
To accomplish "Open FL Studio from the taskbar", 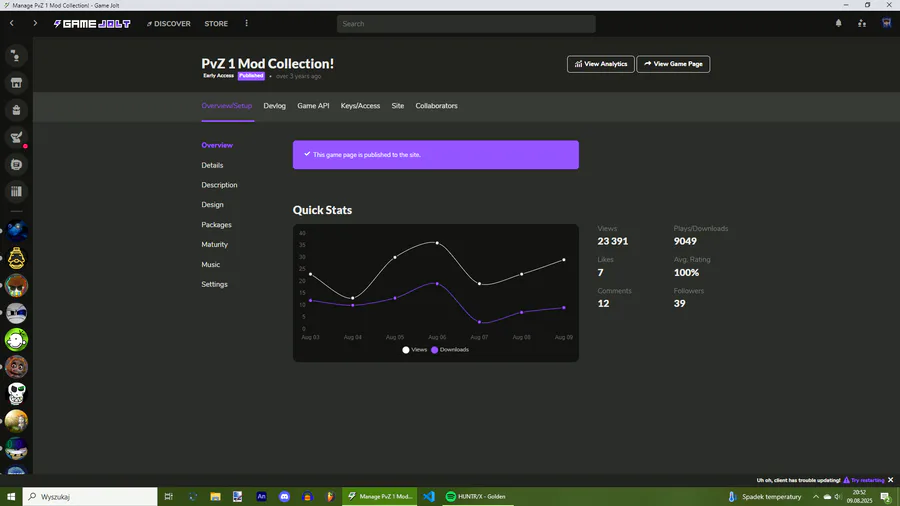I will coord(330,496).
